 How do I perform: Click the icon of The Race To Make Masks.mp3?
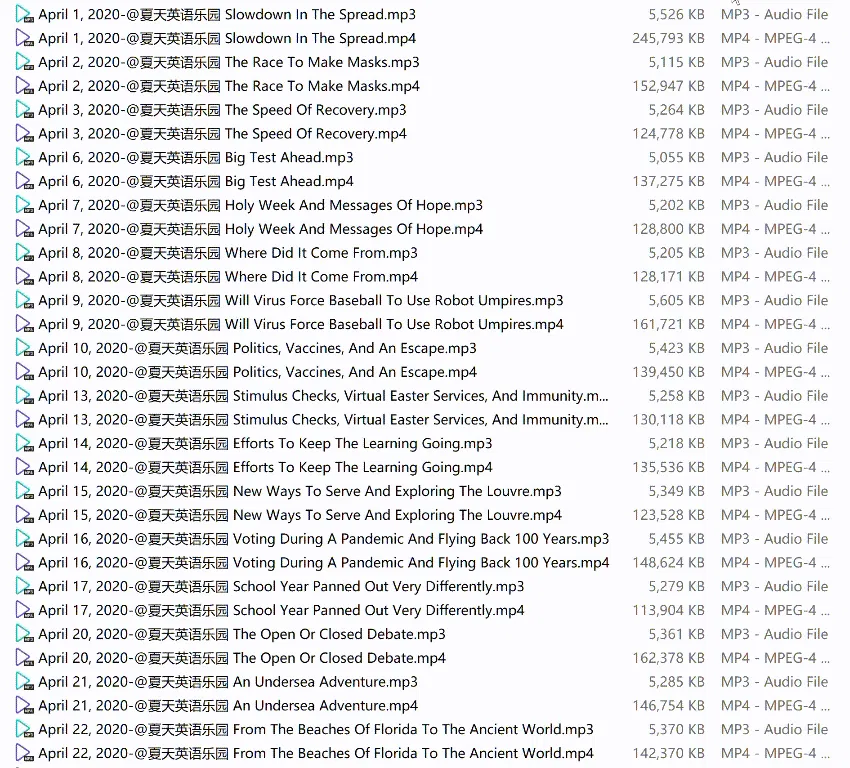[x=24, y=62]
